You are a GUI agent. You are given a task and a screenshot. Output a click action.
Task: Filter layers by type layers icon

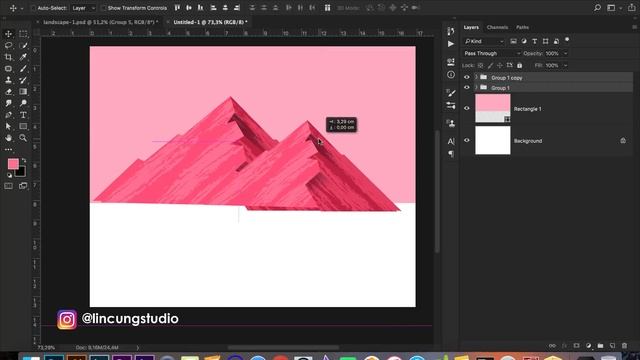(535, 41)
